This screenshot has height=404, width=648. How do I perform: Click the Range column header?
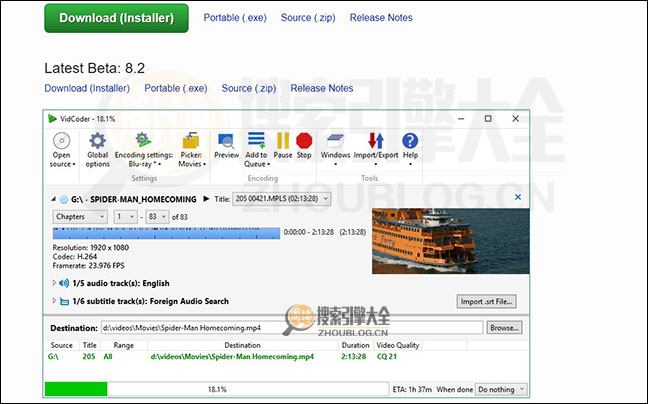[124, 345]
